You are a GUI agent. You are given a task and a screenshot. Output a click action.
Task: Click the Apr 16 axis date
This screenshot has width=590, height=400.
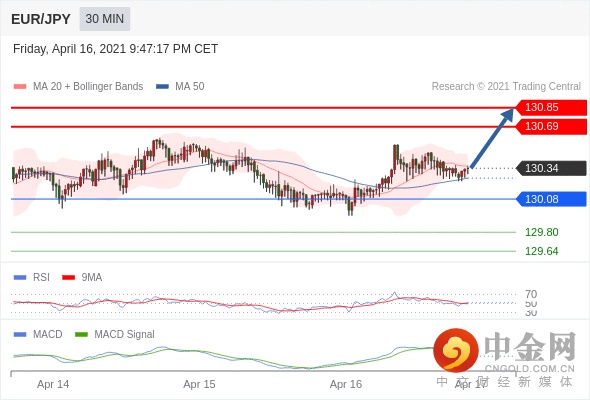click(x=346, y=384)
